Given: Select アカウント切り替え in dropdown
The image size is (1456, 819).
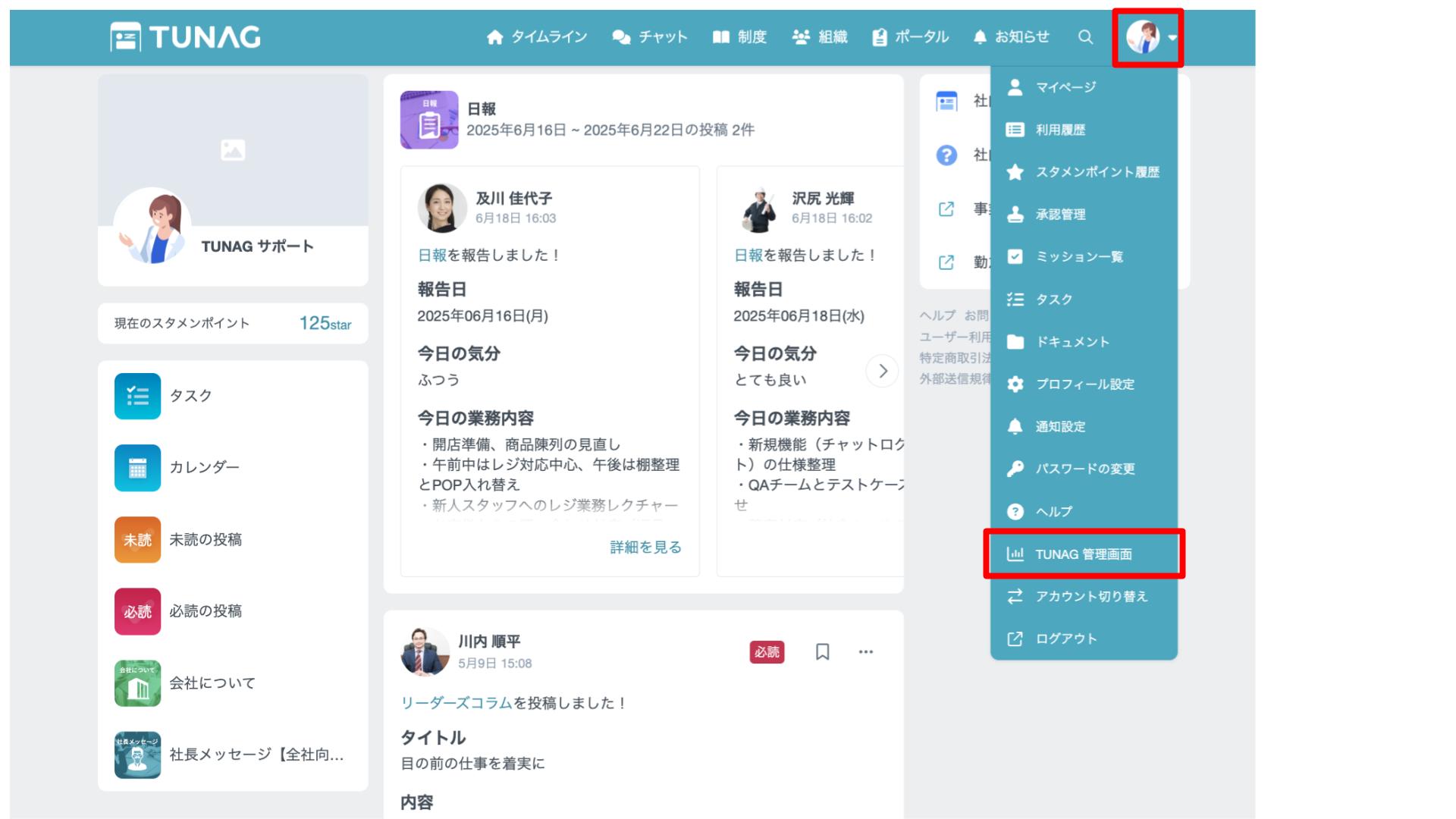Looking at the screenshot, I should click(x=1084, y=596).
